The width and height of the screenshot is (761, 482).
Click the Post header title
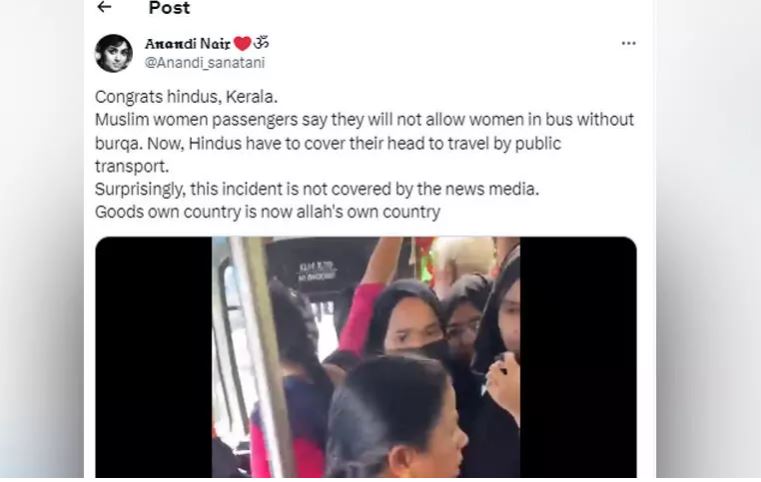tap(169, 8)
